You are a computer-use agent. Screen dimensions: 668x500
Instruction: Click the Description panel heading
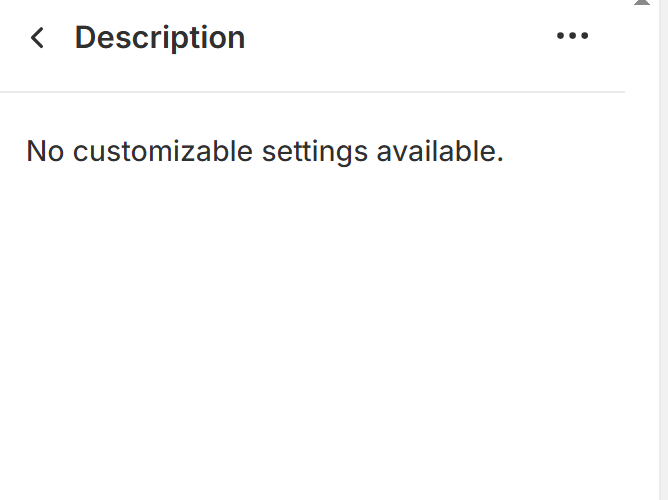click(160, 38)
